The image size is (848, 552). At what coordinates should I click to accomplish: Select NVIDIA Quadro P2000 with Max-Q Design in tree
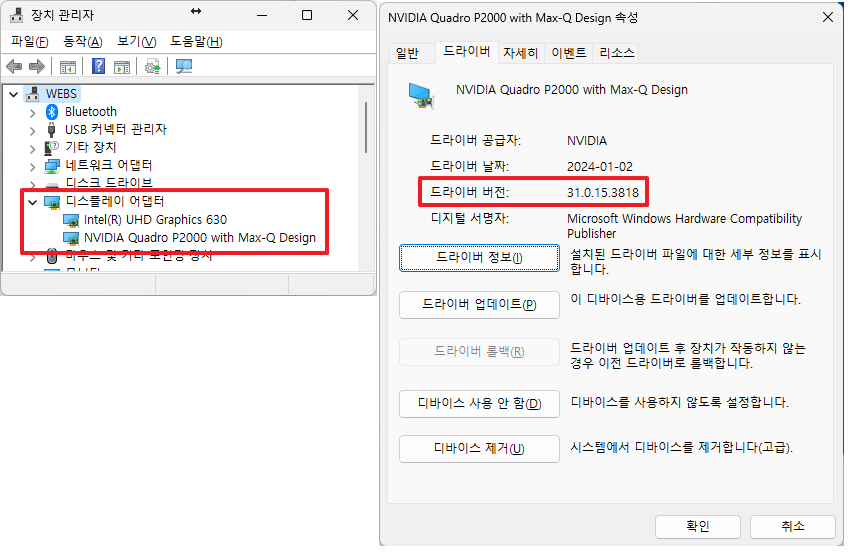coord(200,238)
